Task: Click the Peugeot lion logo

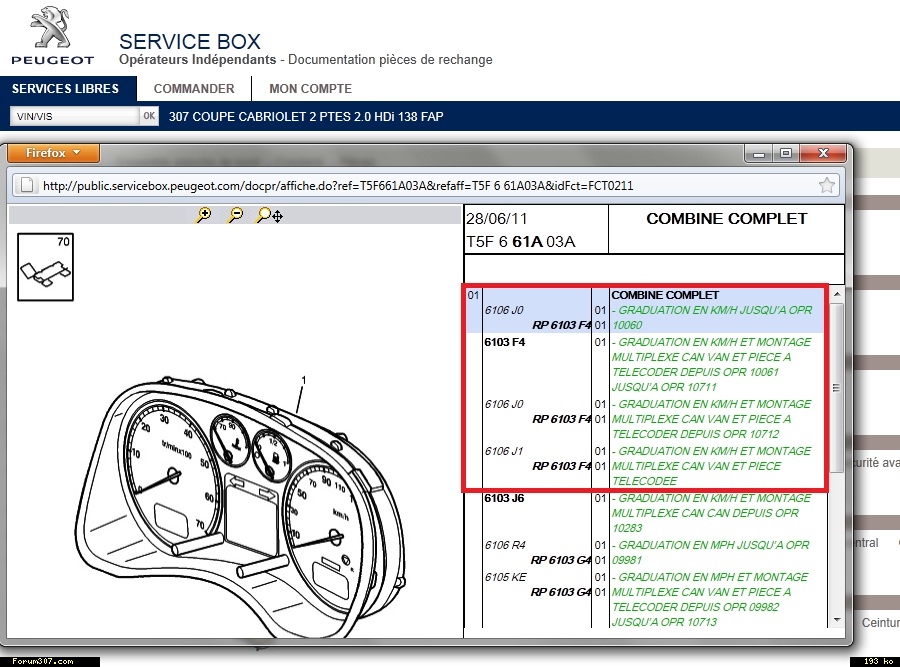Action: (x=52, y=28)
